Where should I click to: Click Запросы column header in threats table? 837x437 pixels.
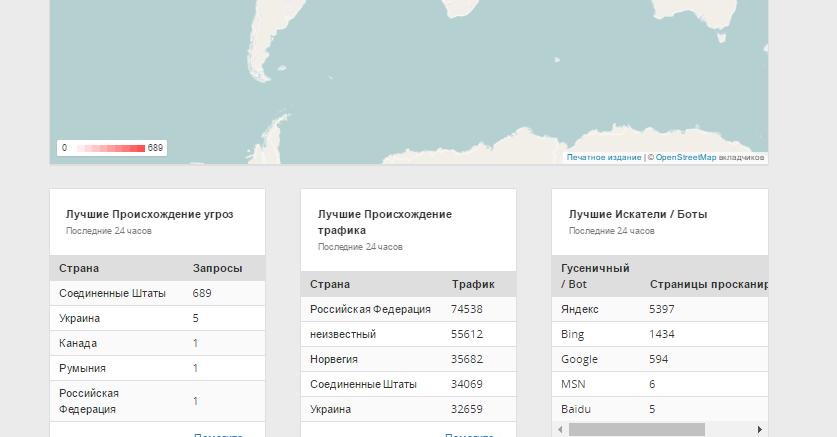coord(217,268)
